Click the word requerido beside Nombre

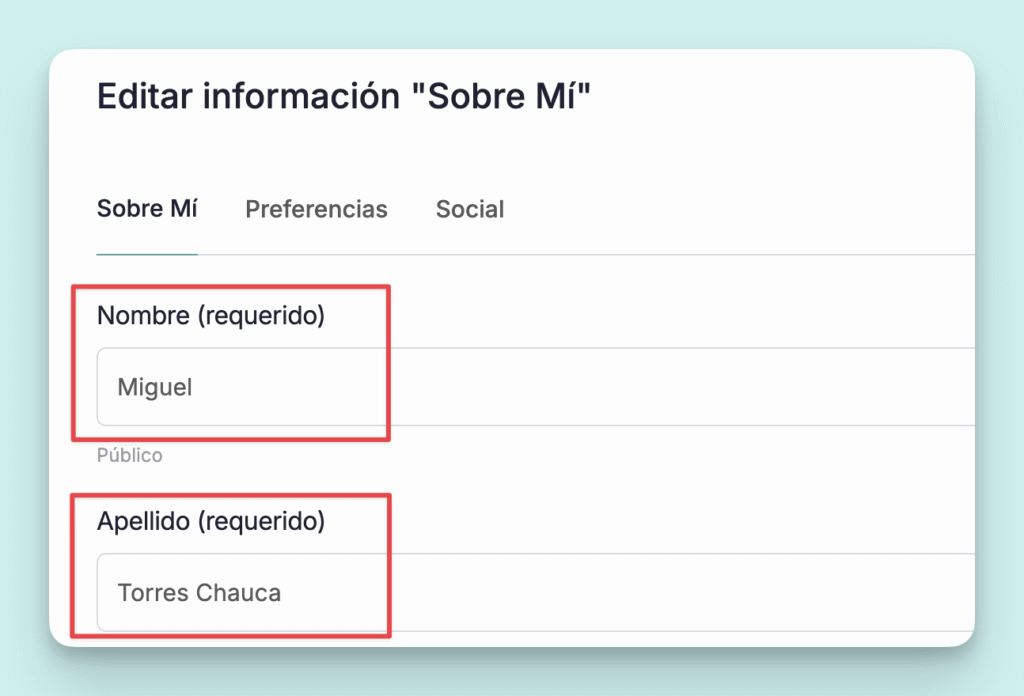click(x=261, y=316)
